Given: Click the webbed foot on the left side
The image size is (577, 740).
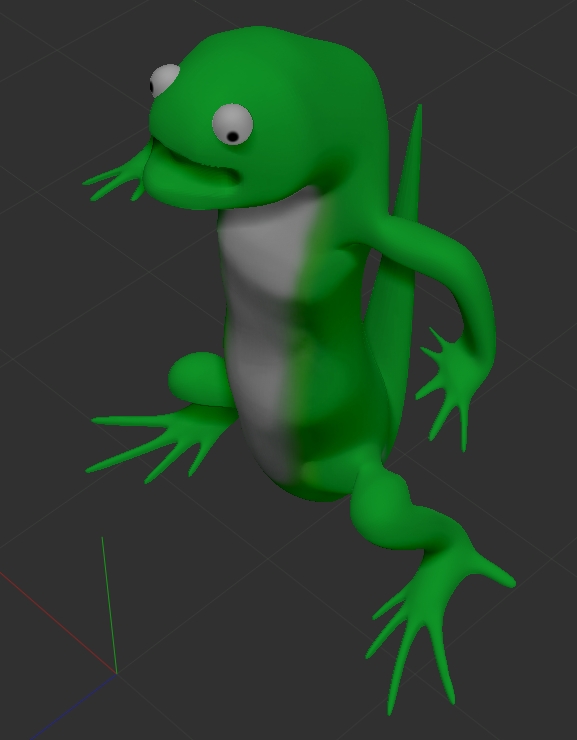Looking at the screenshot, I should pyautogui.click(x=160, y=441).
